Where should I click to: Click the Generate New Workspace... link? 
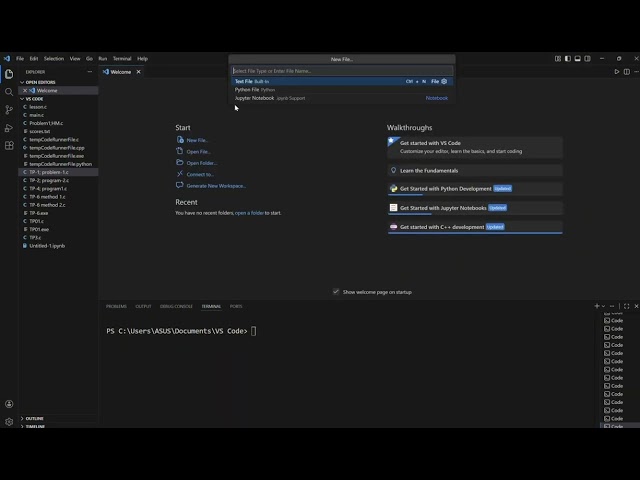click(x=216, y=186)
